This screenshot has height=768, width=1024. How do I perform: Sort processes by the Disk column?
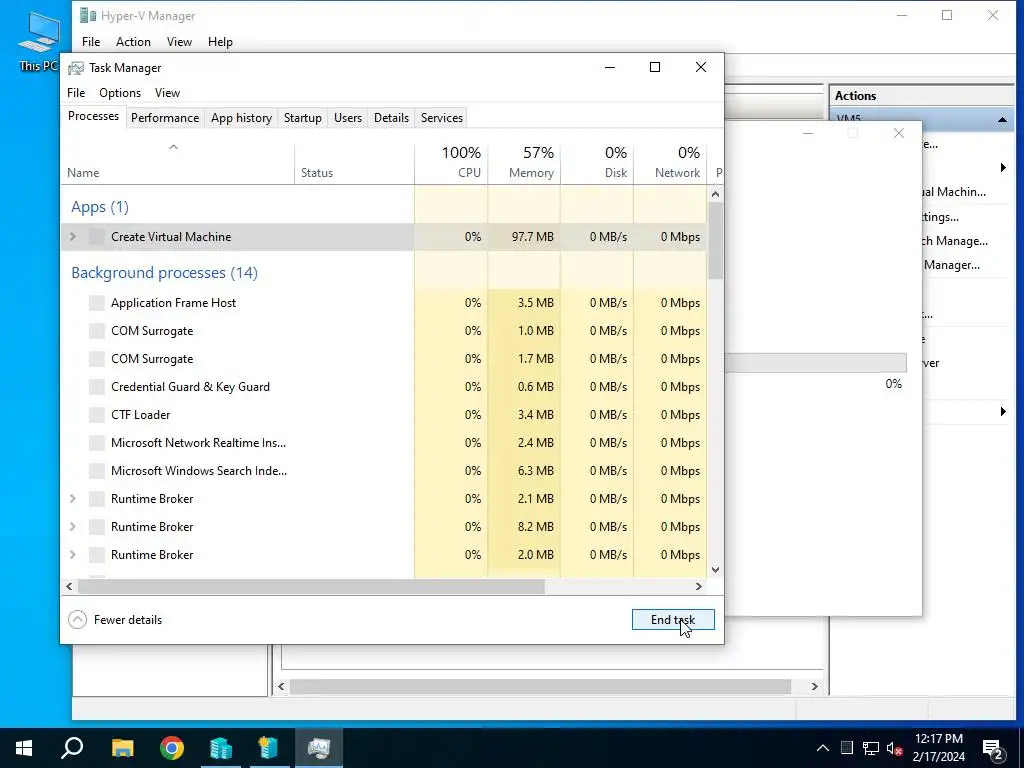[597, 162]
